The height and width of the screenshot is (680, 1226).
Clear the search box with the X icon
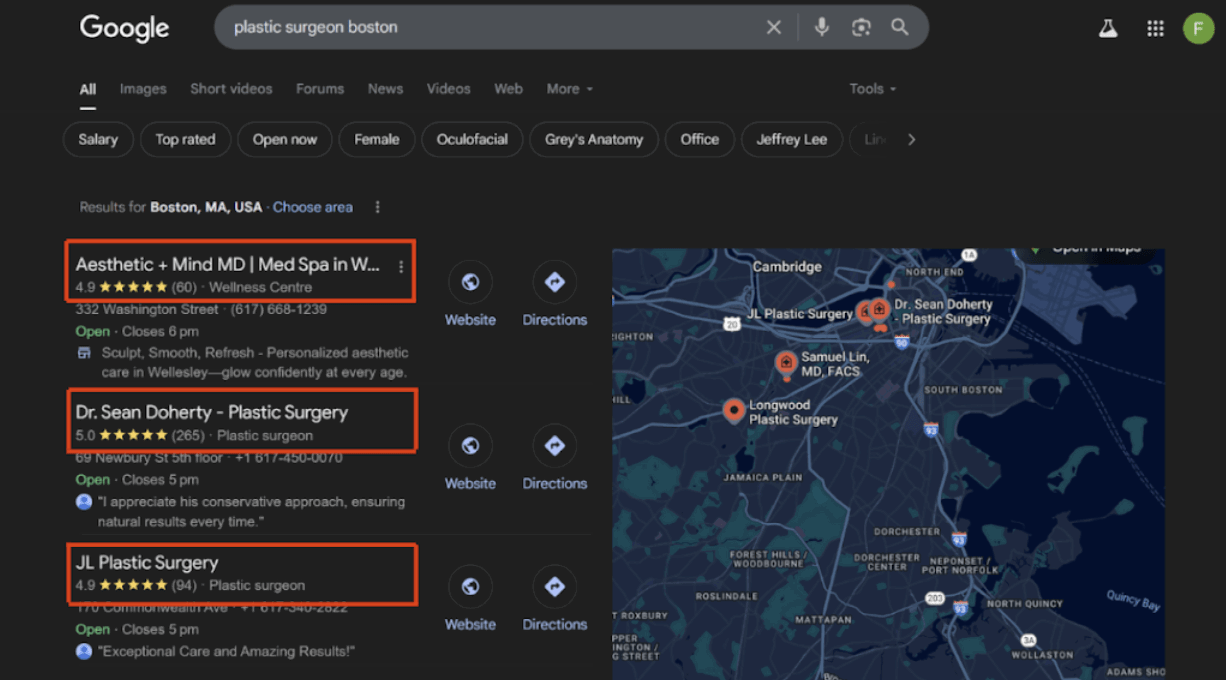[x=774, y=28]
